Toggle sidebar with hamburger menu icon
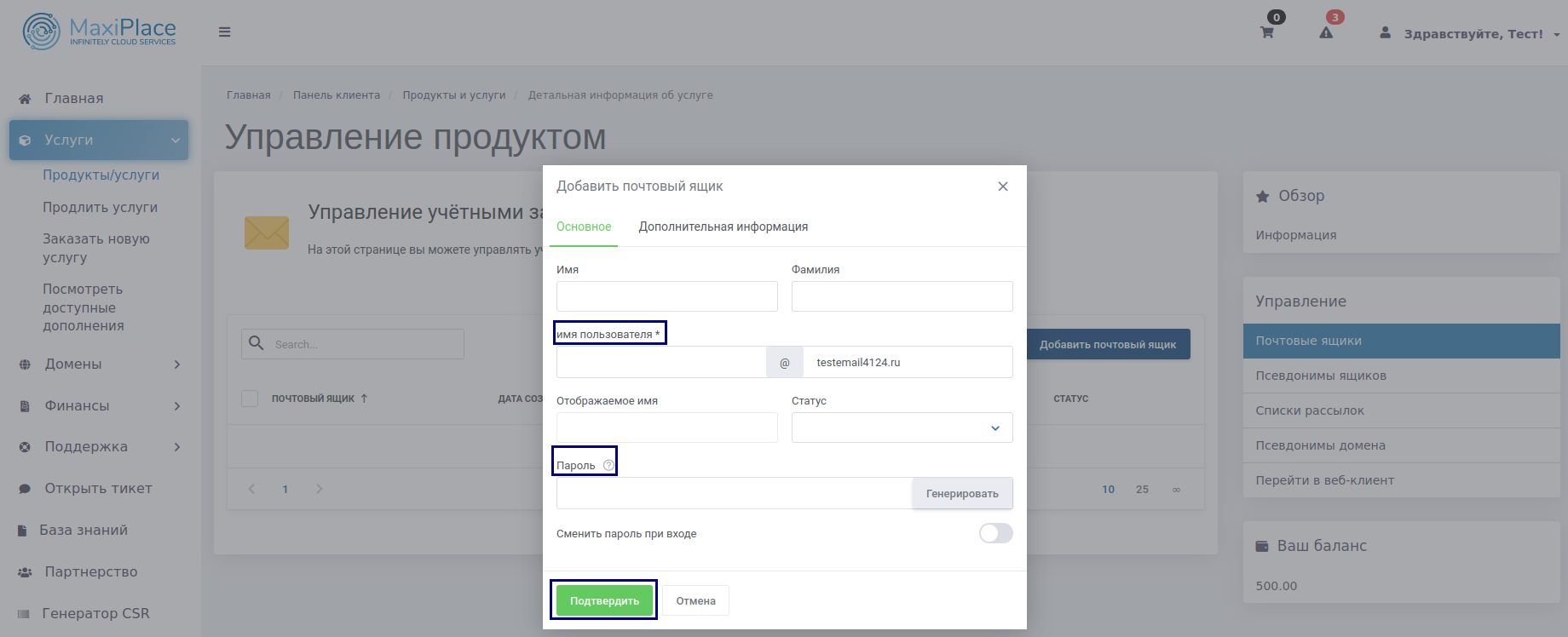The height and width of the screenshot is (637, 1568). pyautogui.click(x=225, y=32)
